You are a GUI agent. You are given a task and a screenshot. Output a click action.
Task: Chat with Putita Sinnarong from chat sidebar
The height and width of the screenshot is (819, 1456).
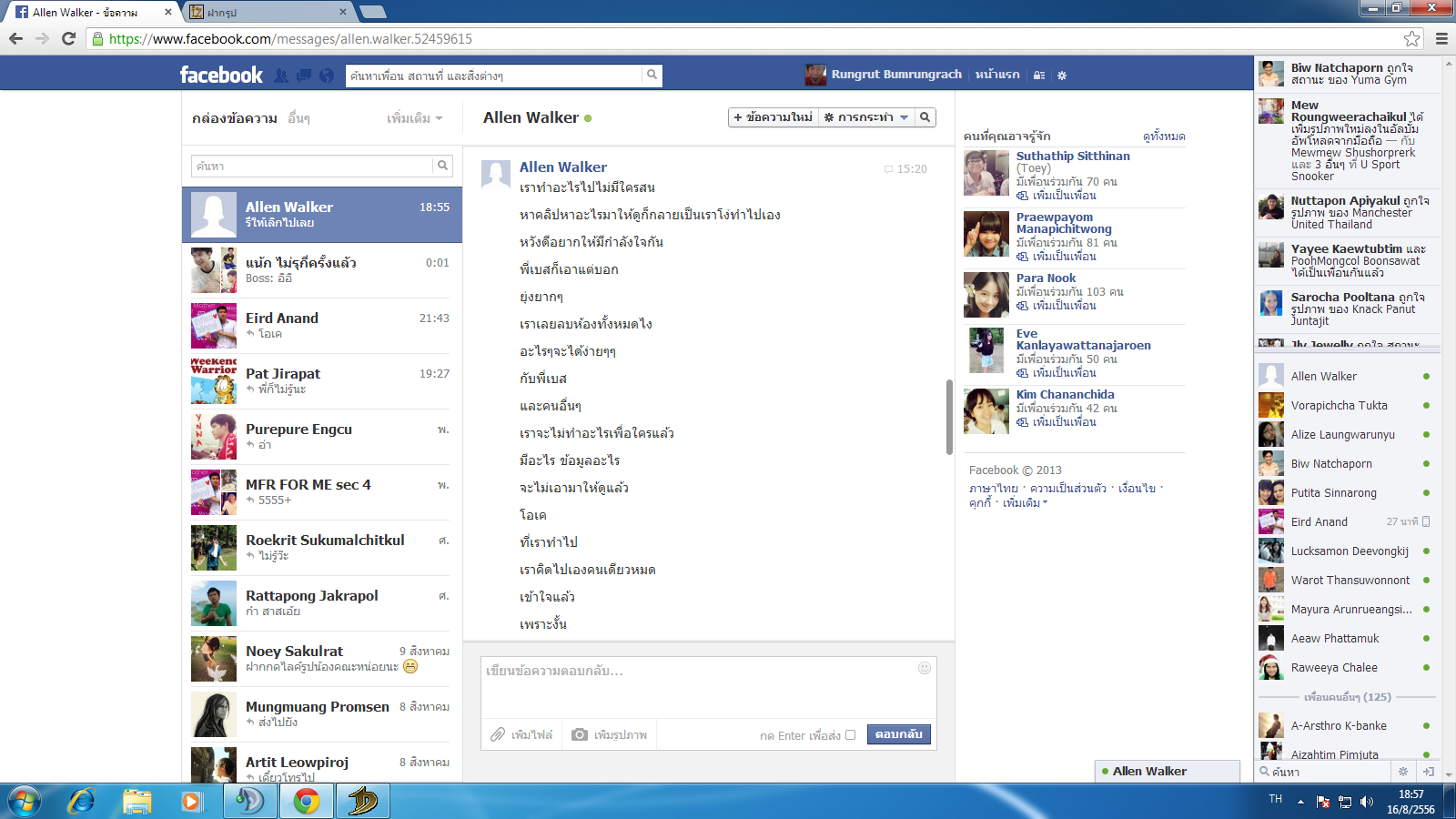[x=1347, y=493]
